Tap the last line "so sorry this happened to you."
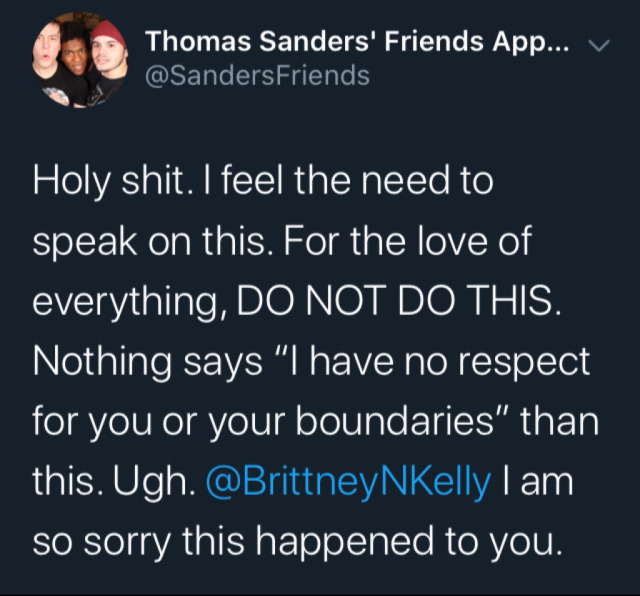Viewport: 640px width, 596px height. [293, 543]
